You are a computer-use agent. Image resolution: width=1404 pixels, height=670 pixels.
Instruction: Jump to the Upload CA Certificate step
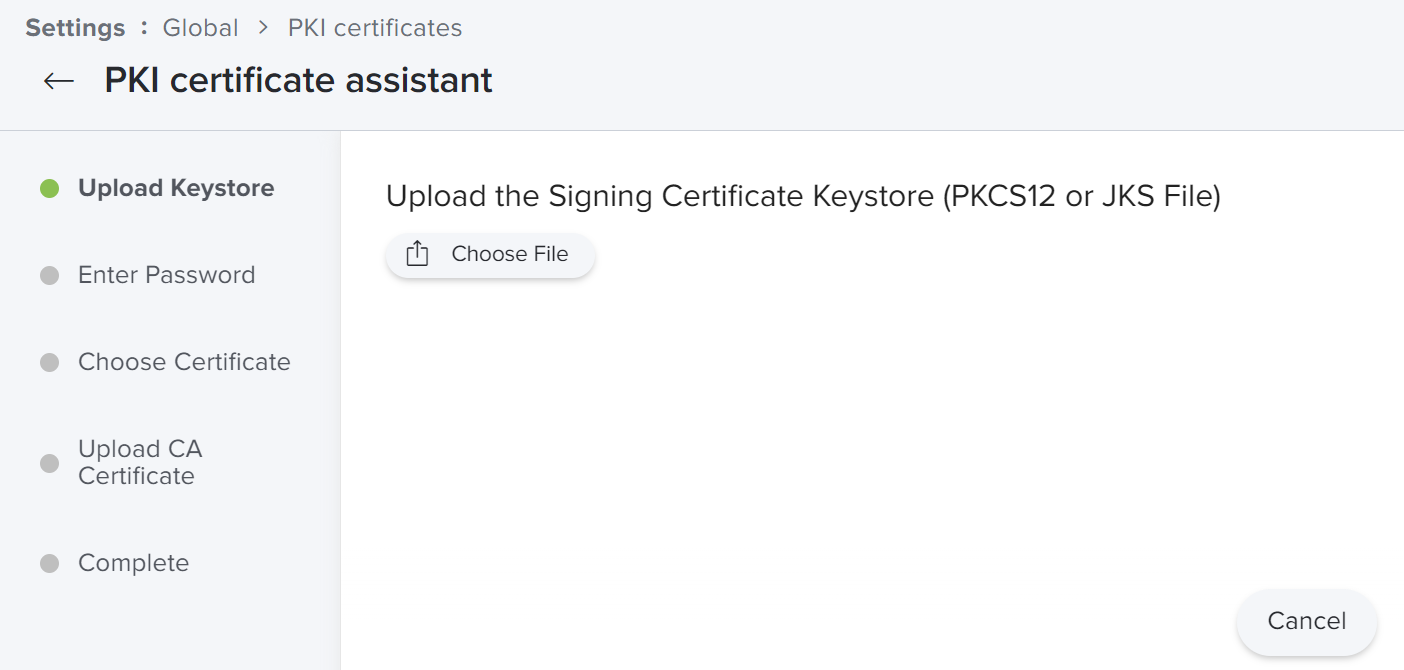(140, 462)
